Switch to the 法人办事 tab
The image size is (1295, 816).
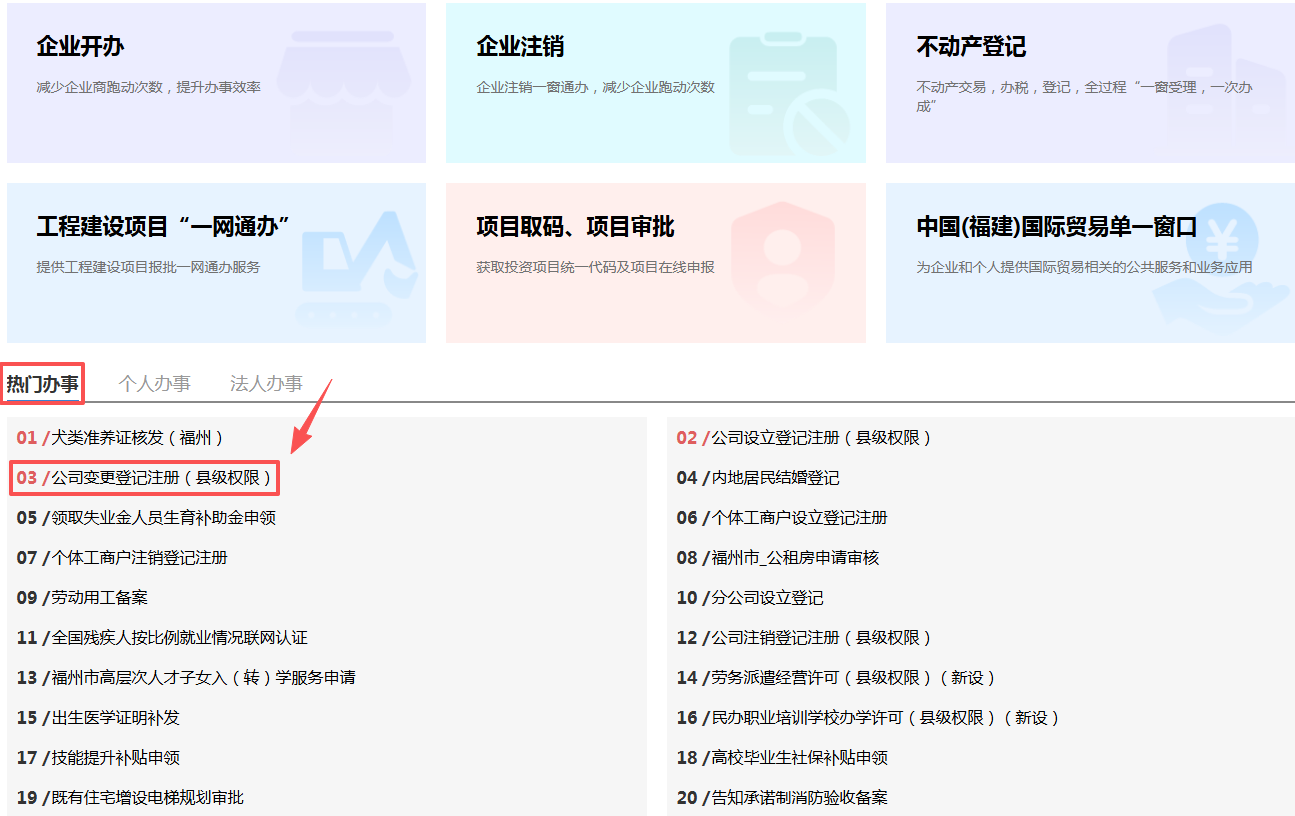click(x=265, y=382)
